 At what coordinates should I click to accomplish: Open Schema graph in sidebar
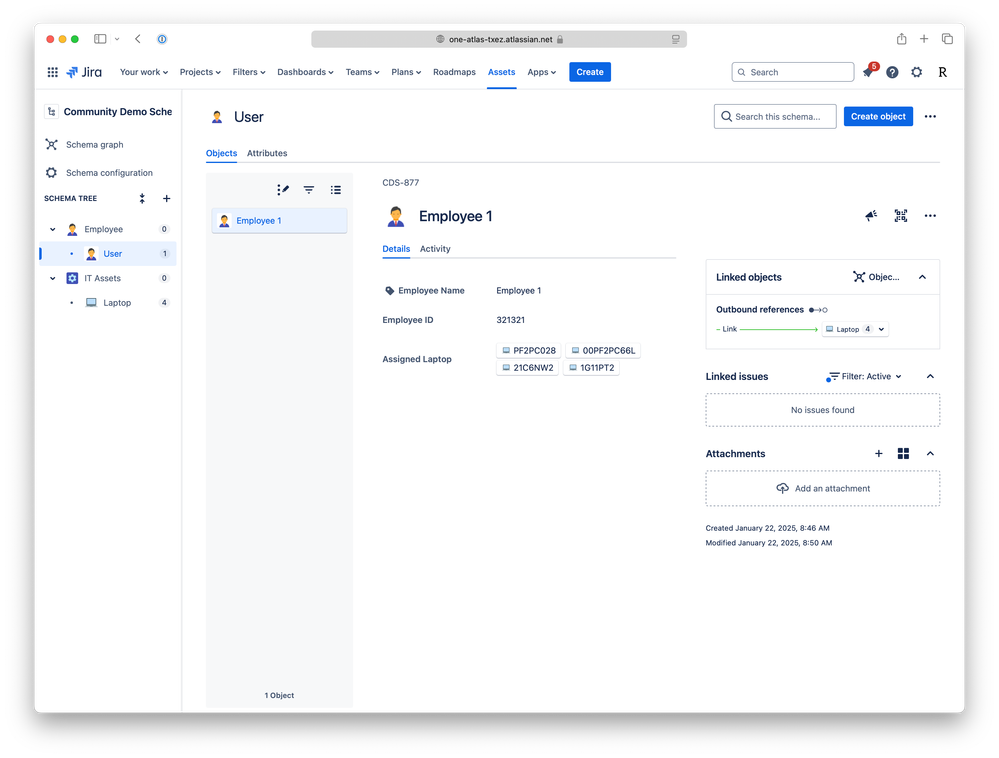[94, 145]
